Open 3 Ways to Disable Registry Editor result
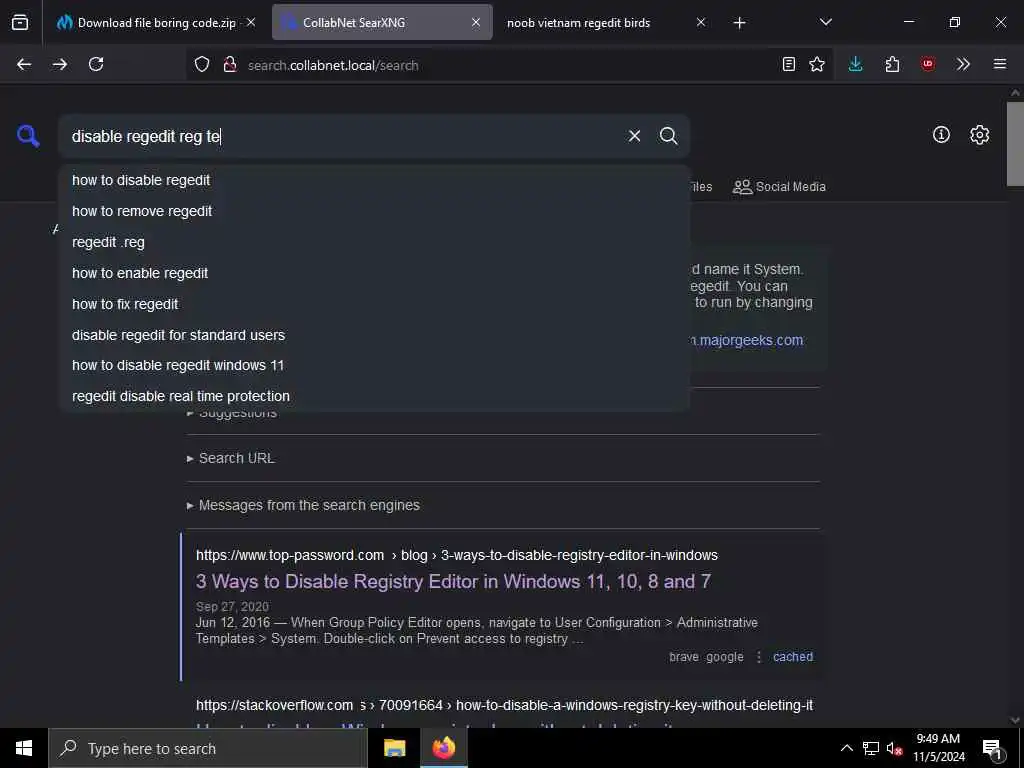Screen dimensions: 1024x768 point(453,581)
